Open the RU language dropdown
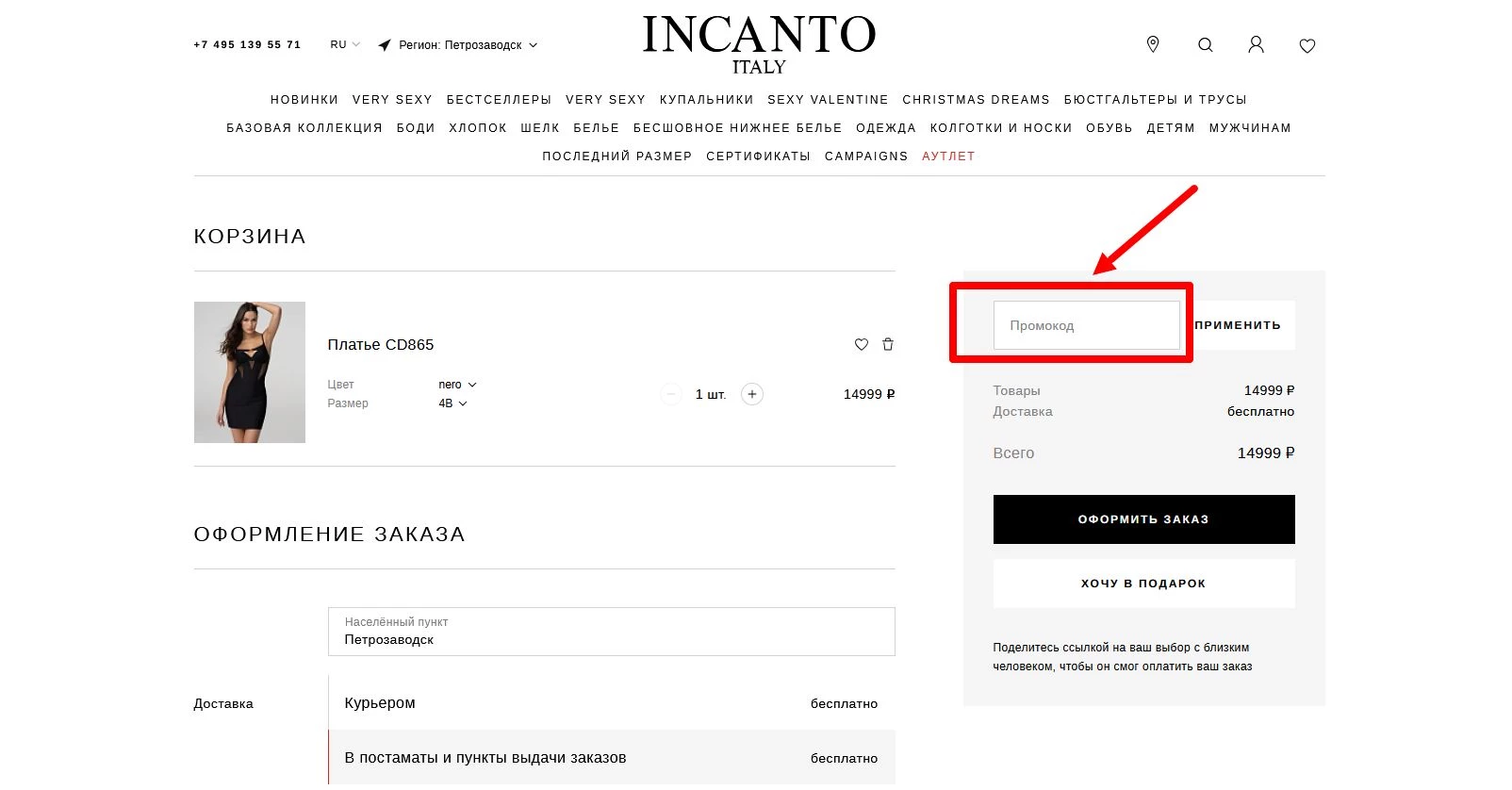The image size is (1512, 790). click(345, 45)
